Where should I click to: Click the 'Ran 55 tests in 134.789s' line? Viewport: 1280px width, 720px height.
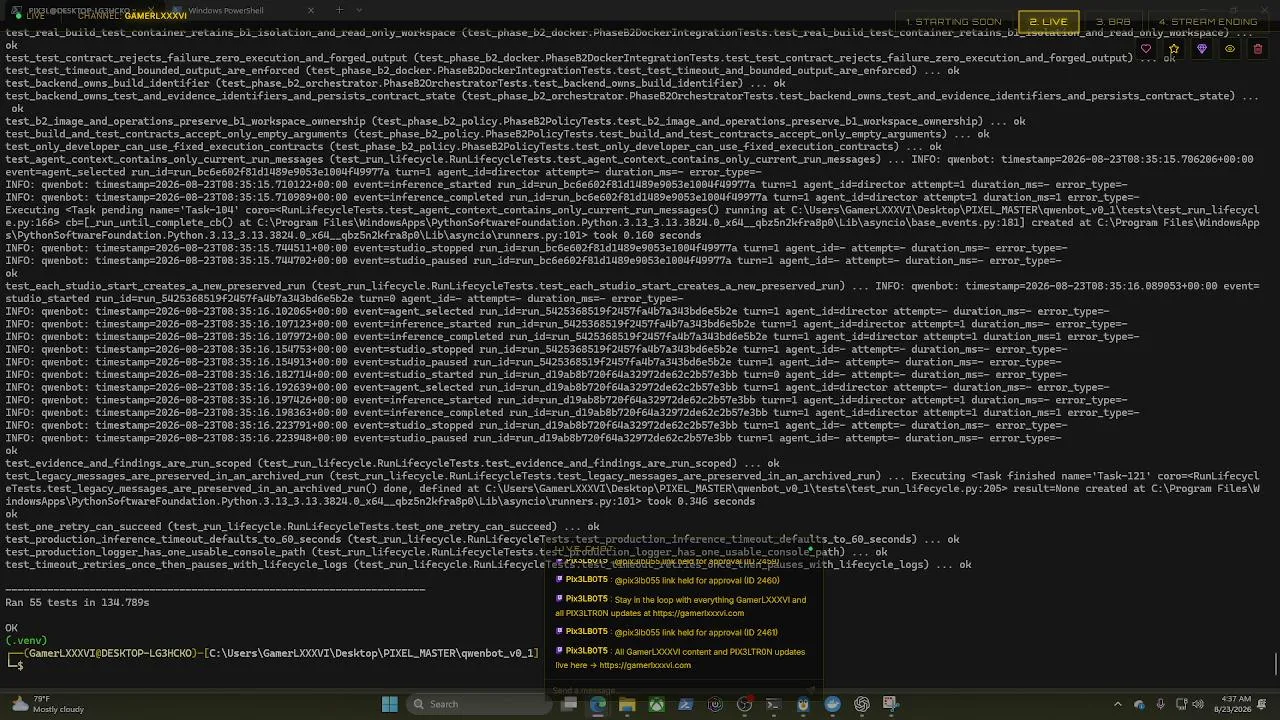click(77, 602)
